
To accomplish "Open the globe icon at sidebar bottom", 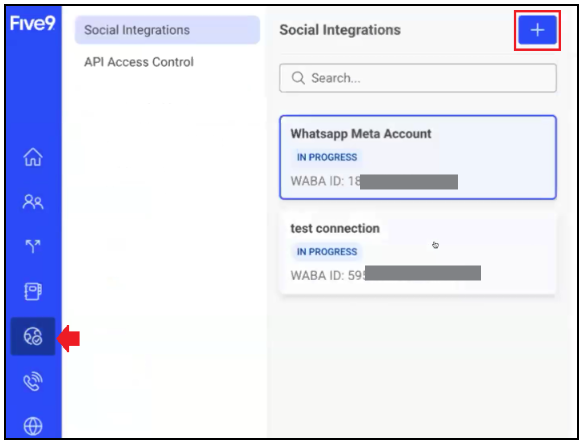I will click(33, 426).
